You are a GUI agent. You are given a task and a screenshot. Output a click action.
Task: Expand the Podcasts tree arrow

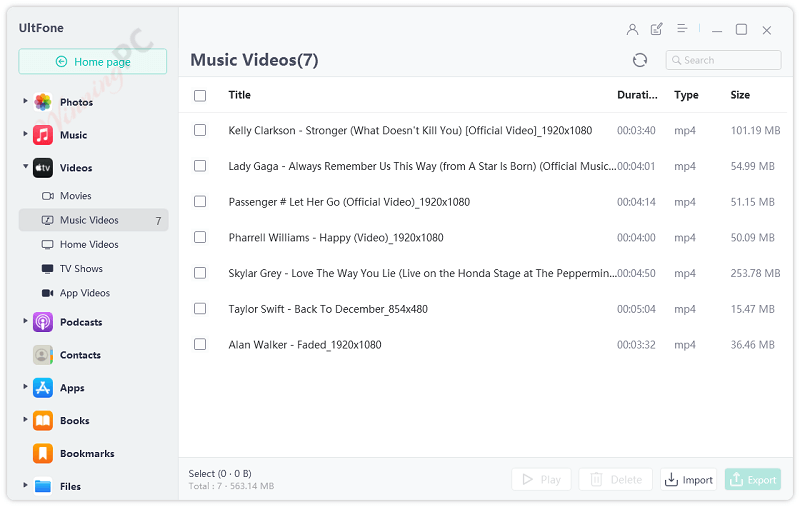pos(25,321)
